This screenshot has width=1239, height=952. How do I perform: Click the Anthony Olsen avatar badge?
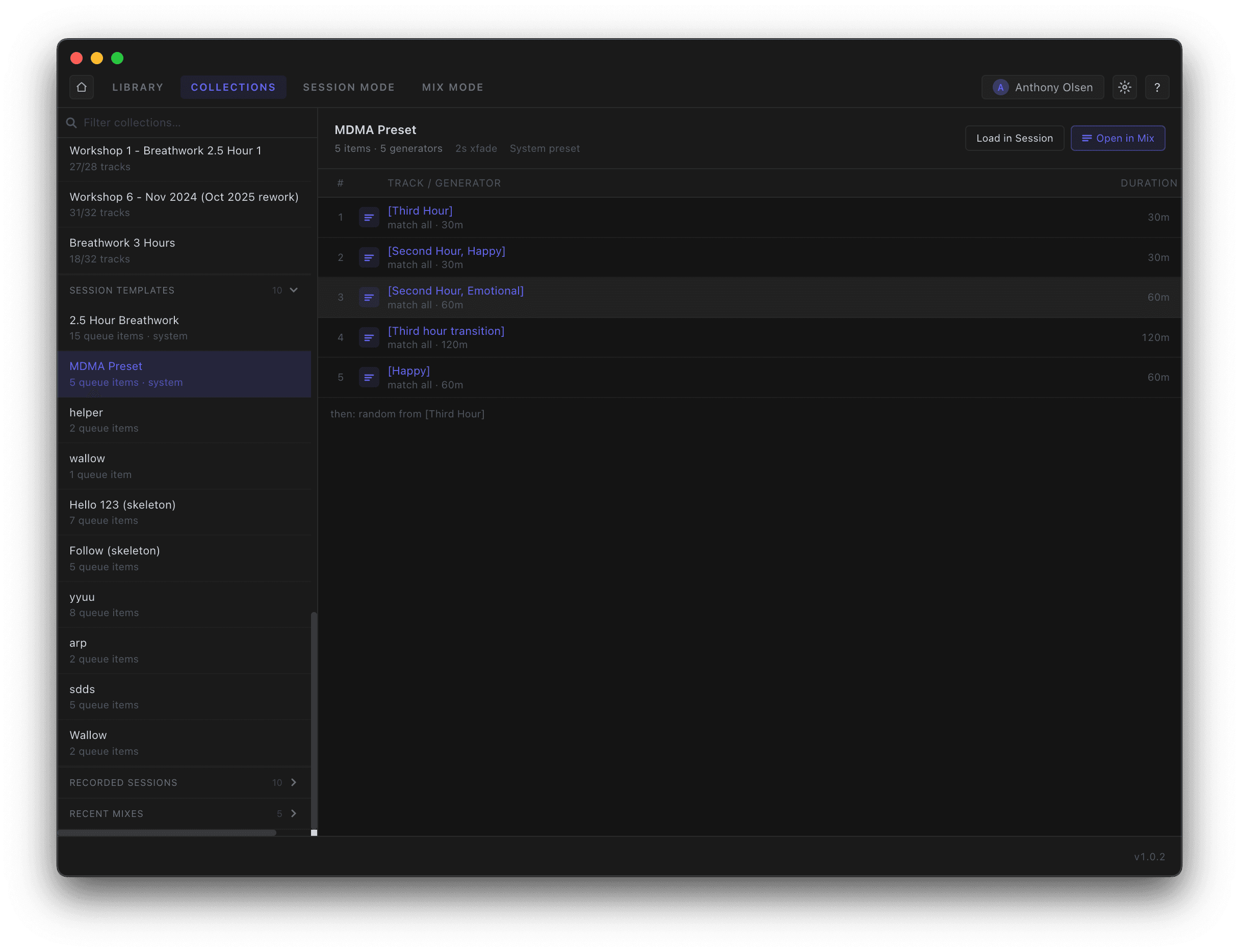pos(1000,87)
